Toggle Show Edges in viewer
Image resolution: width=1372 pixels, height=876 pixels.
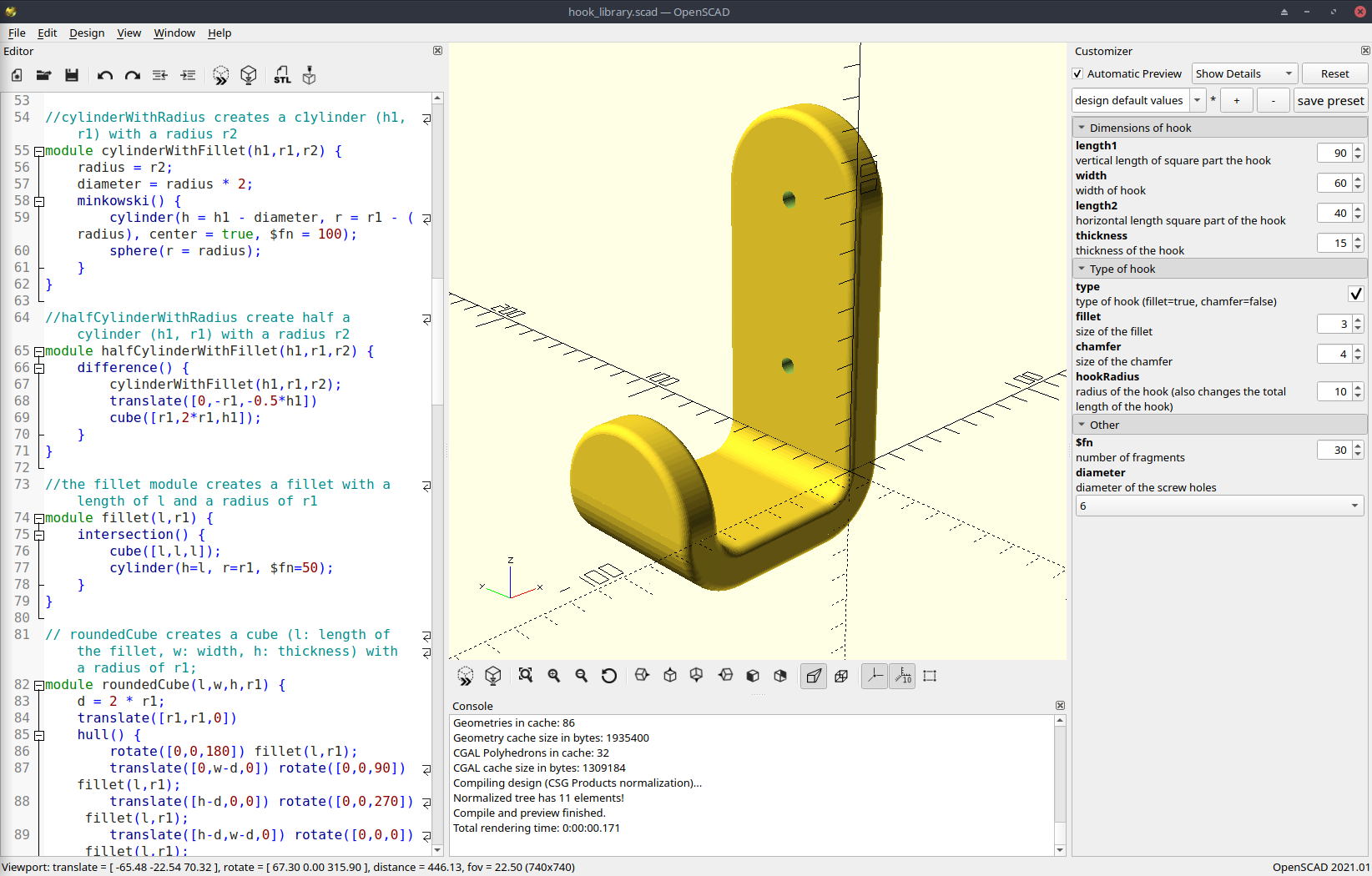[x=930, y=676]
